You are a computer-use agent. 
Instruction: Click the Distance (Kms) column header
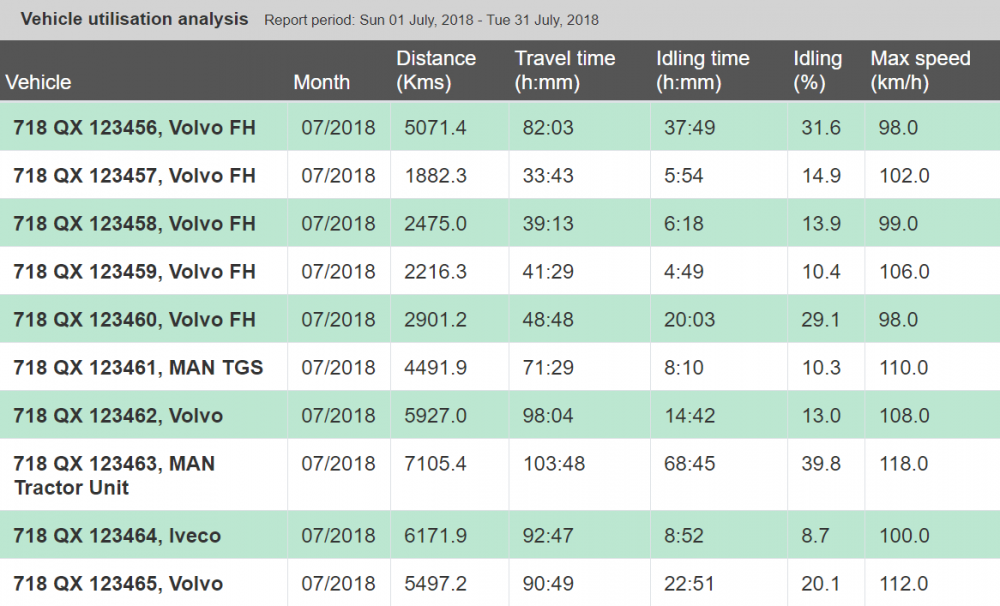436,70
